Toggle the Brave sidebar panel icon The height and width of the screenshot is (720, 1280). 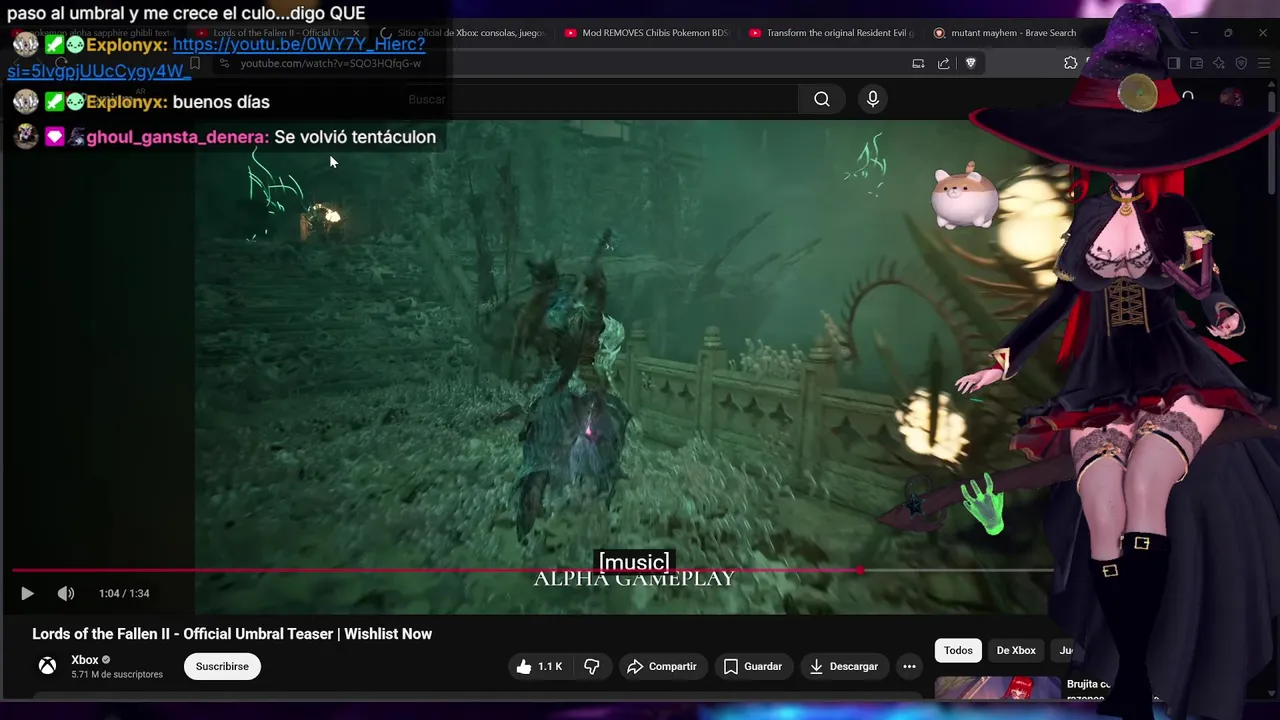pyautogui.click(x=1174, y=63)
